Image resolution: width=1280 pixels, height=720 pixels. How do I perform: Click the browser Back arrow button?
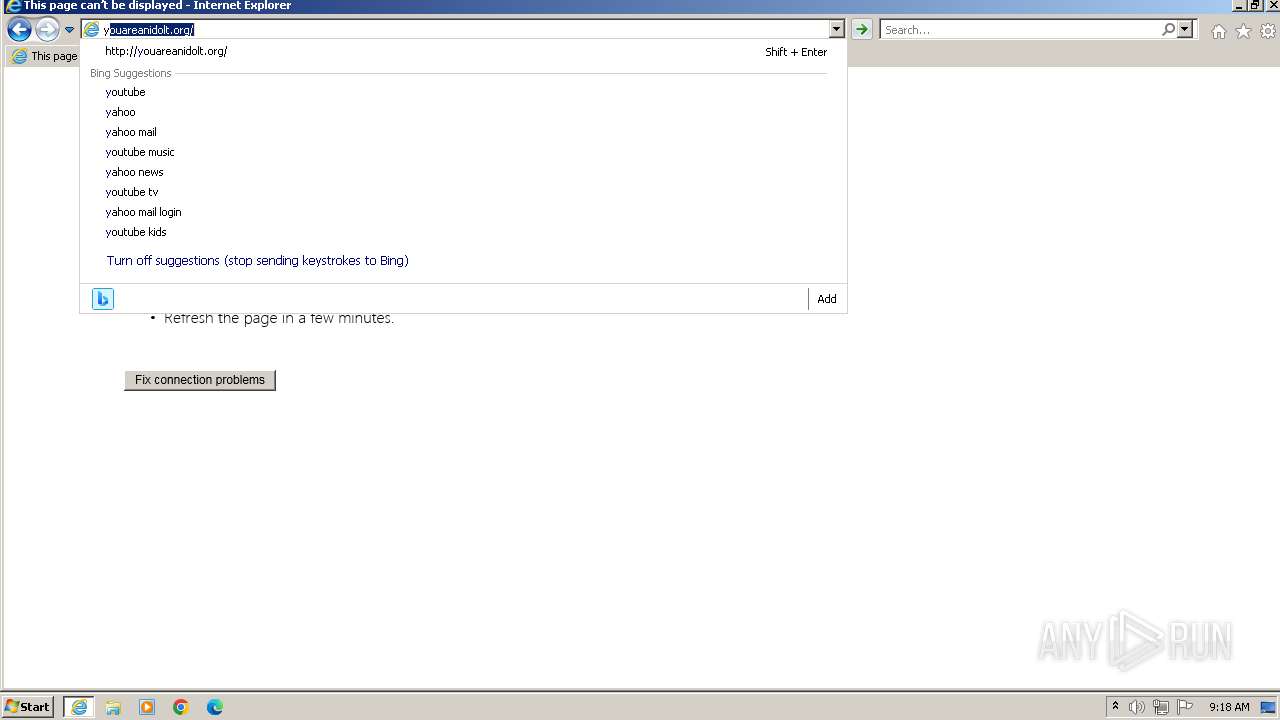pos(18,30)
